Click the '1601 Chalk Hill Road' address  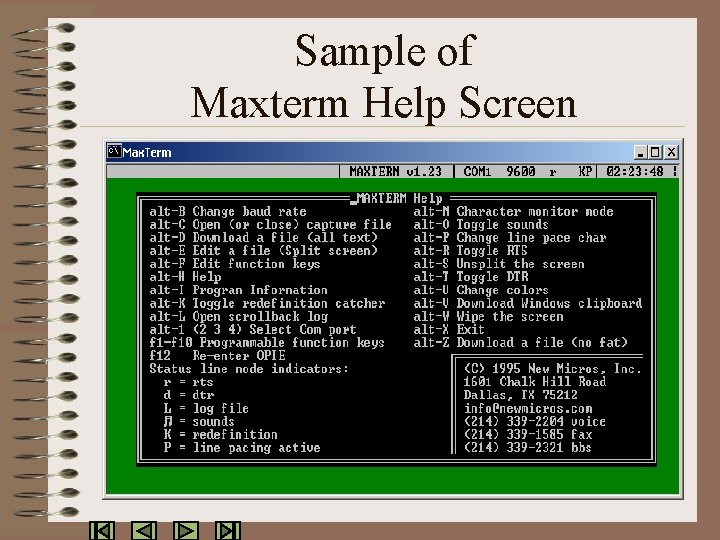tap(534, 382)
